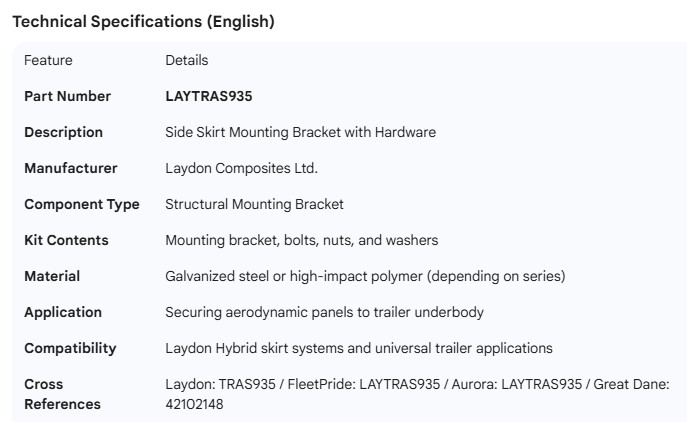
Task: Click the Technical Specifications (English) heading
Action: point(143,22)
